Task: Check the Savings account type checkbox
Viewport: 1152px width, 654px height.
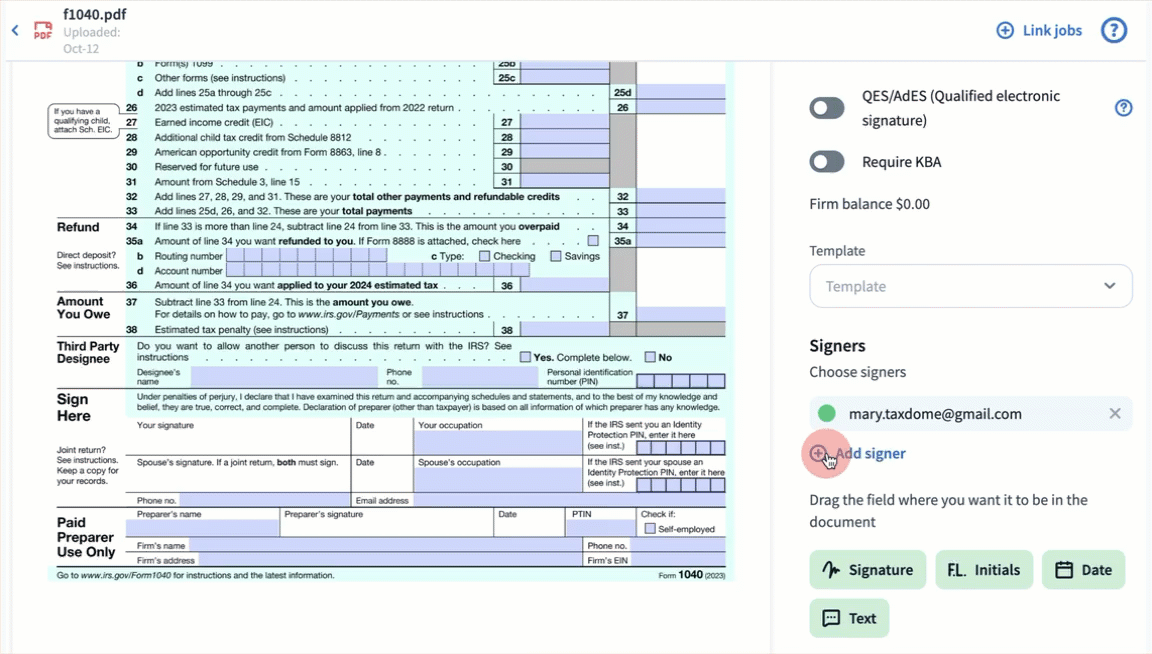Action: click(x=556, y=256)
